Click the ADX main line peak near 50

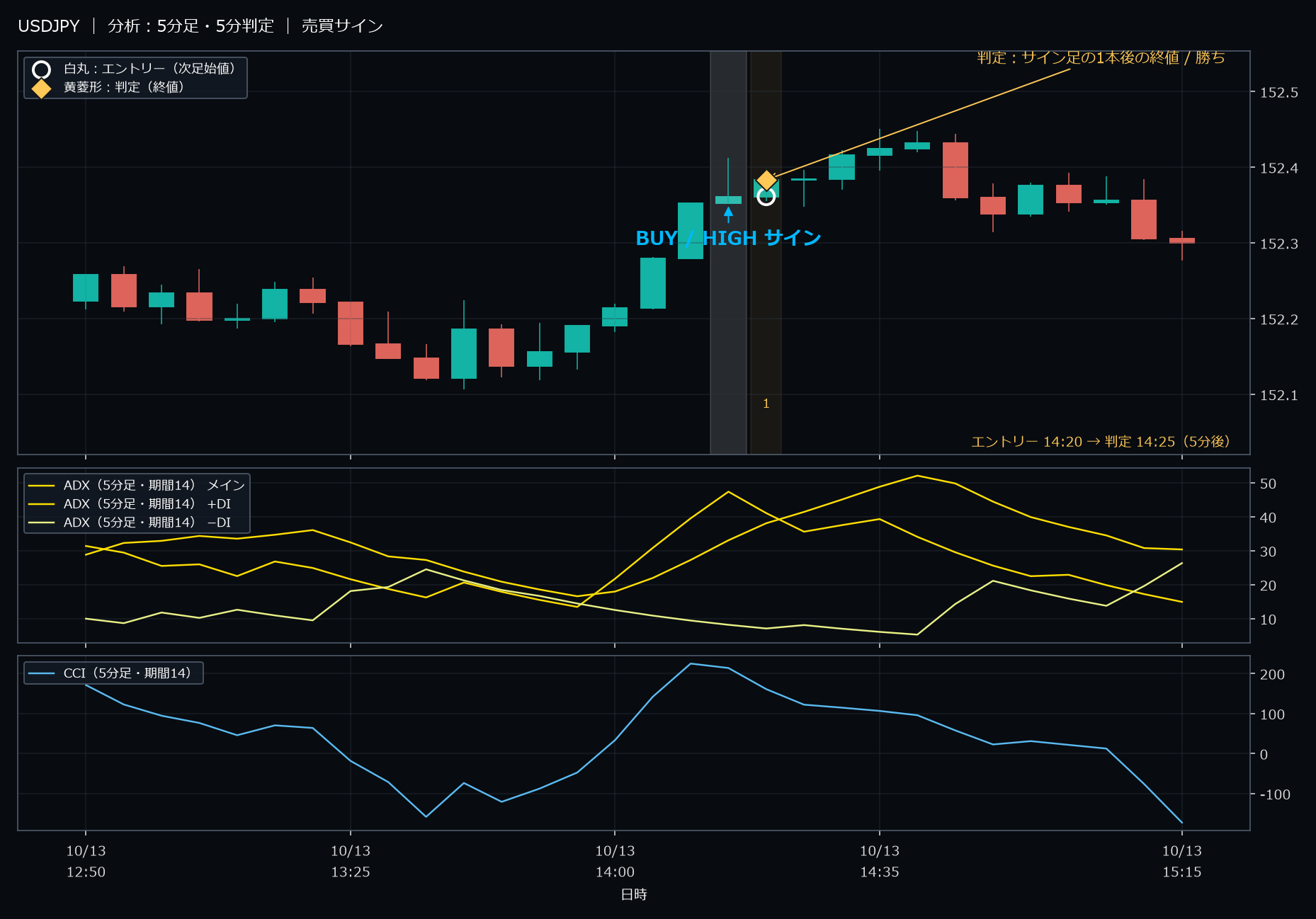tap(917, 476)
